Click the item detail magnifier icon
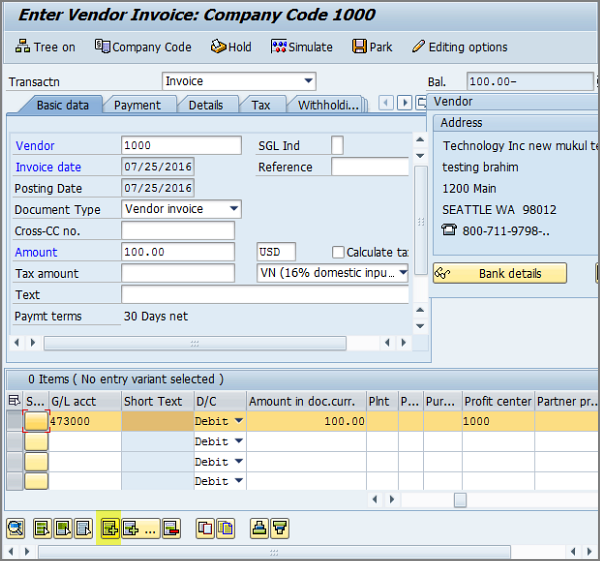 pos(15,528)
